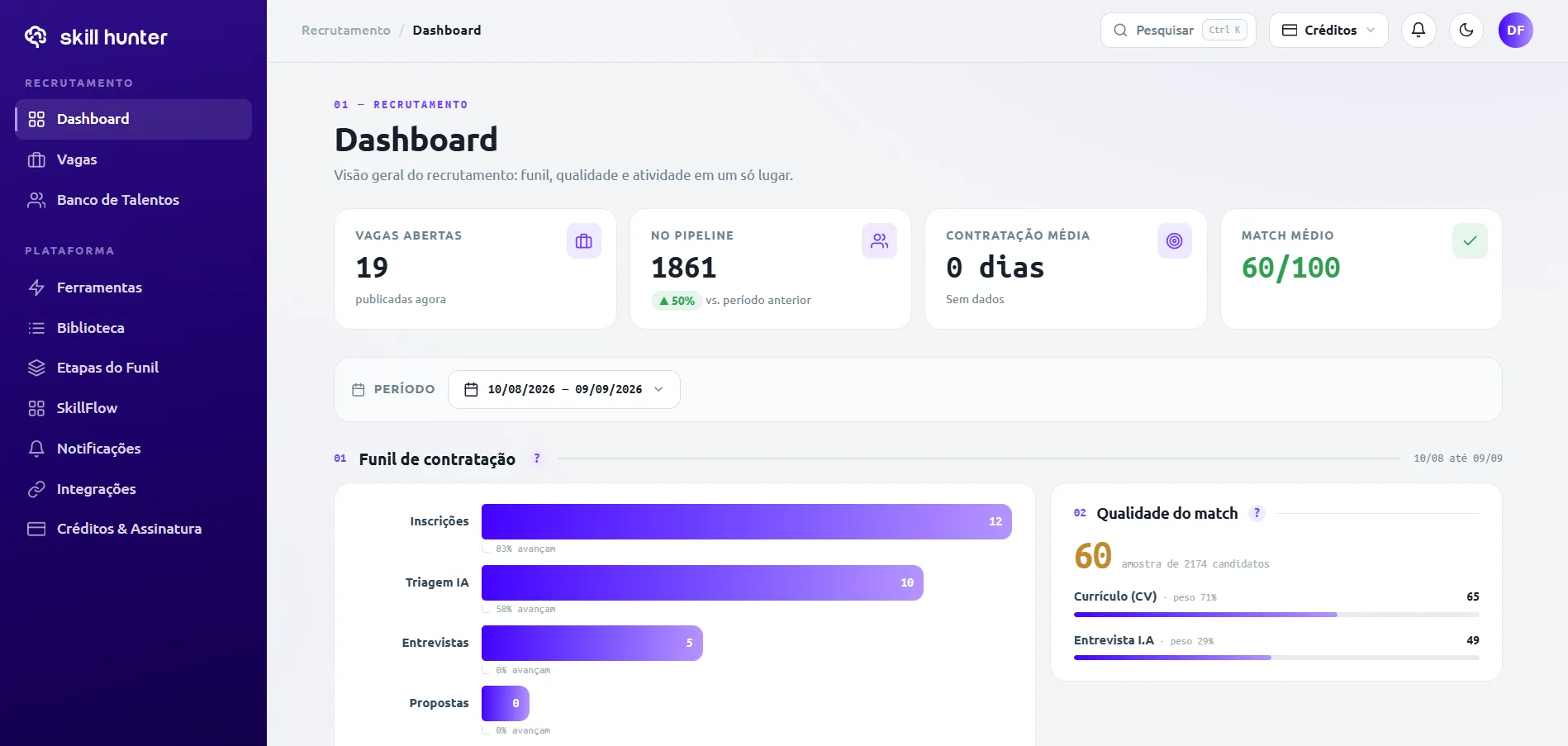Click the Inscrições funnel bar

click(x=747, y=522)
